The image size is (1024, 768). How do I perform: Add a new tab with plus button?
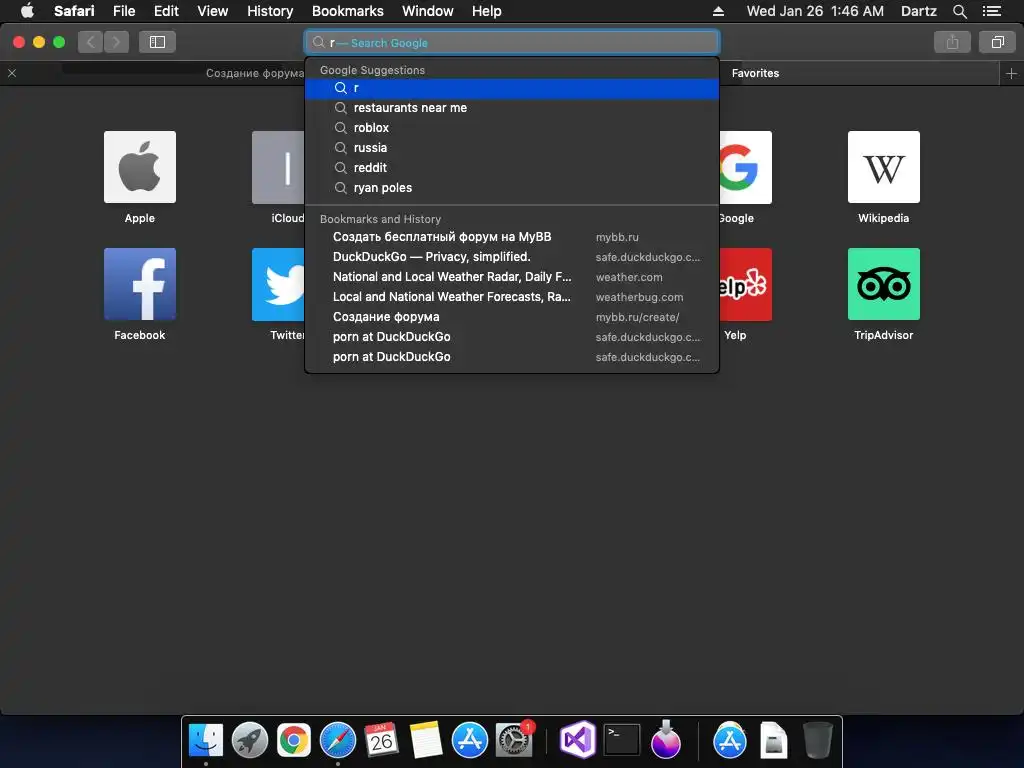pos(1011,74)
